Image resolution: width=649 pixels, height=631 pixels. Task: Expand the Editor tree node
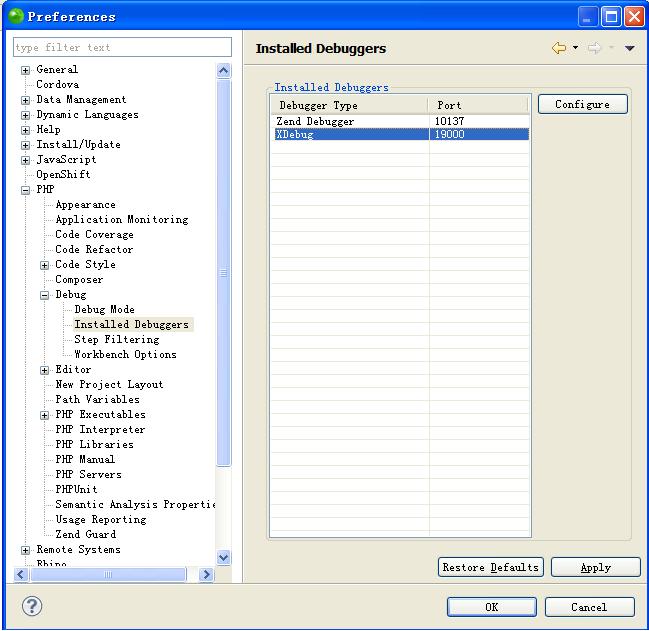pos(44,370)
